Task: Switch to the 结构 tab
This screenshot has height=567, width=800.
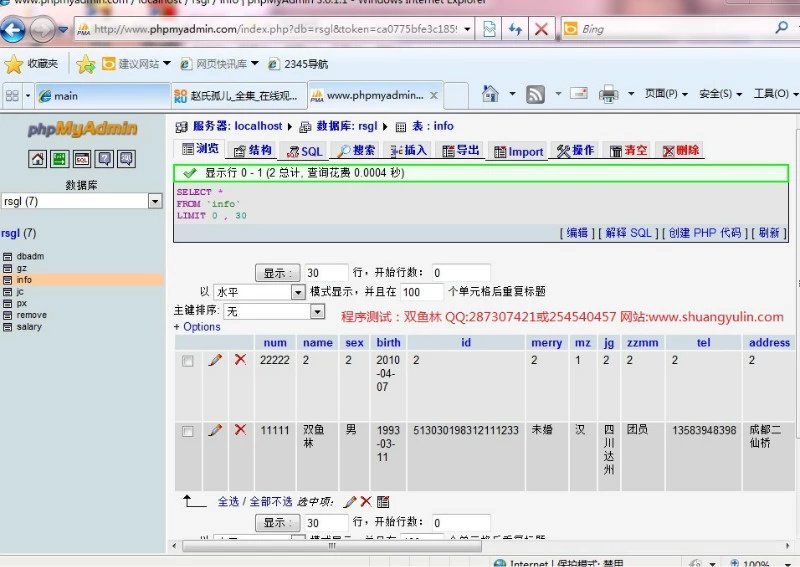Action: tap(253, 151)
